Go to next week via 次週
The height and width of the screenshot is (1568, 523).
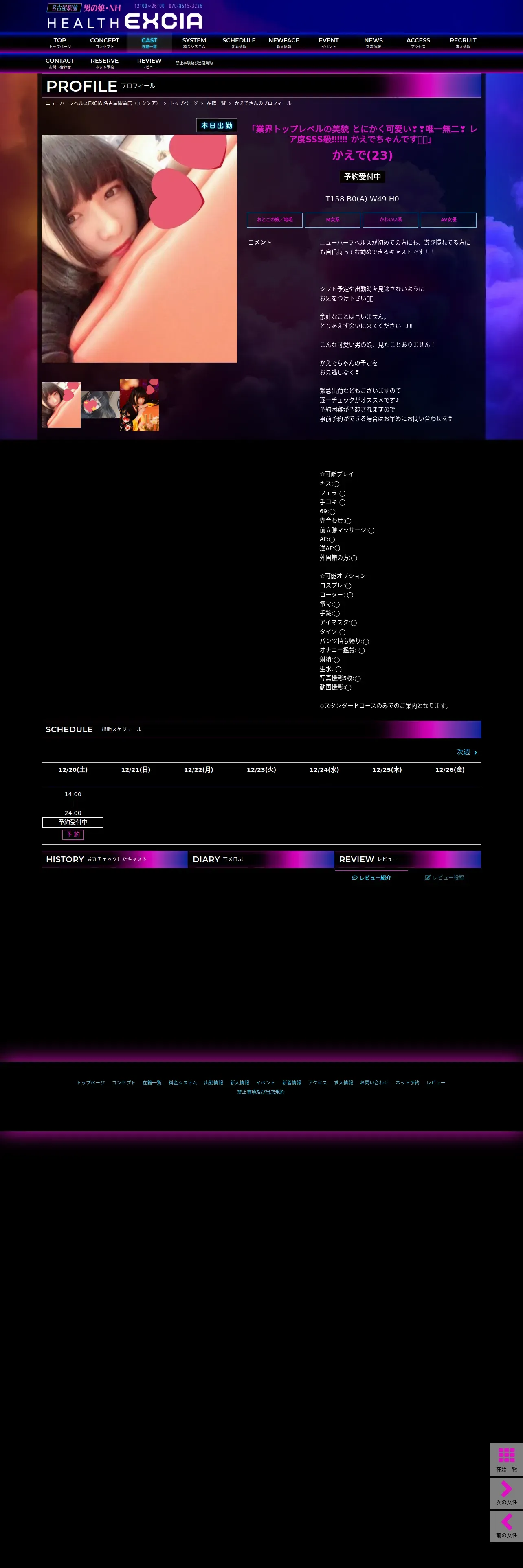[467, 752]
